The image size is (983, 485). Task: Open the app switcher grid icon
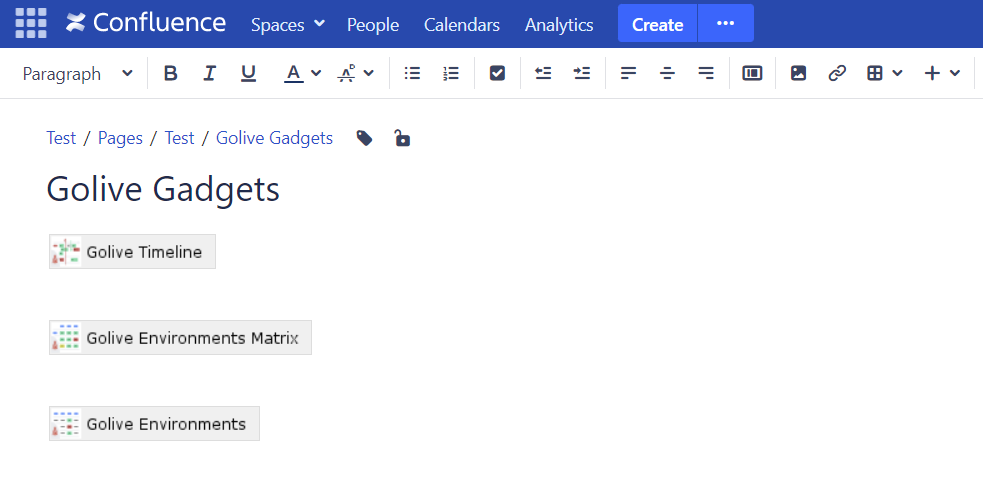31,23
